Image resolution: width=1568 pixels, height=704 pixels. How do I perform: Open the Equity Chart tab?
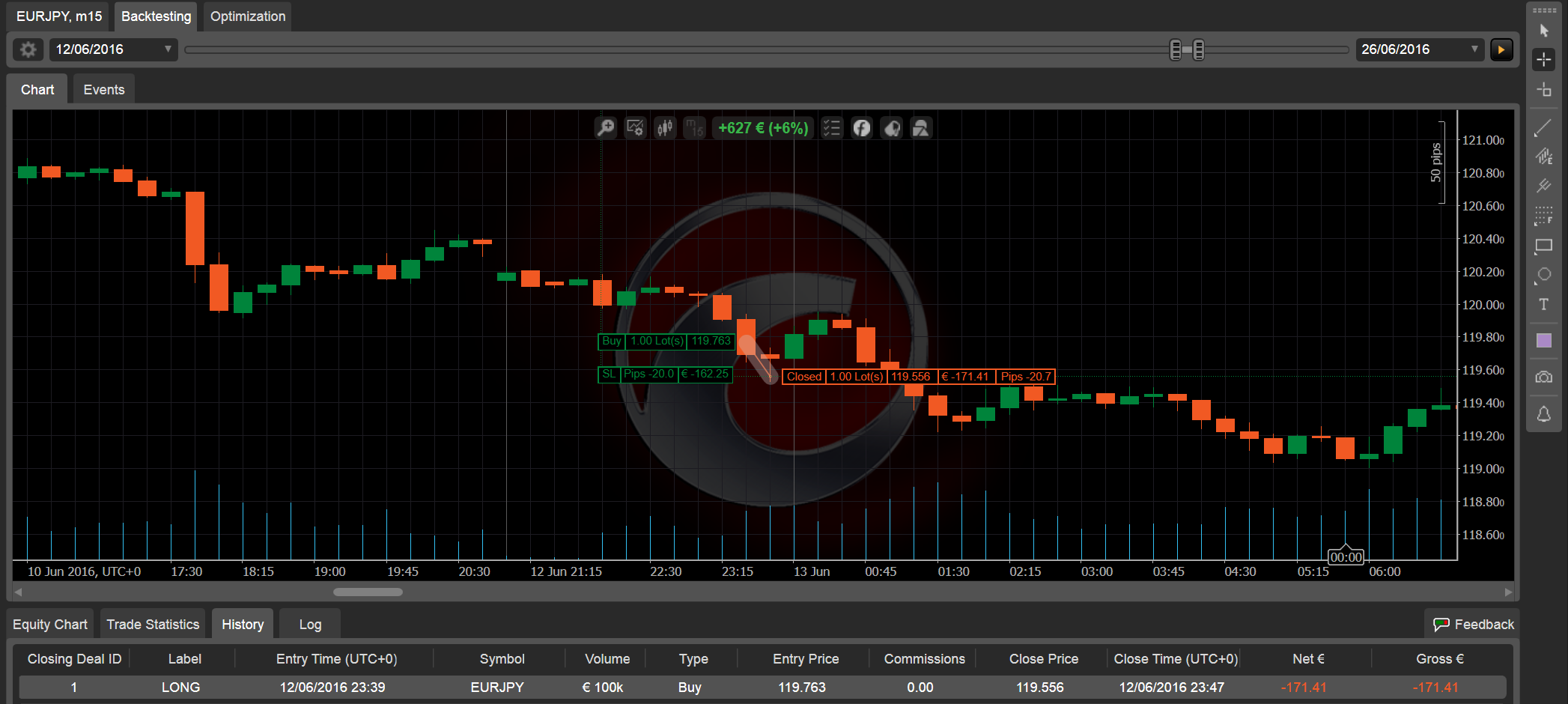click(x=50, y=625)
